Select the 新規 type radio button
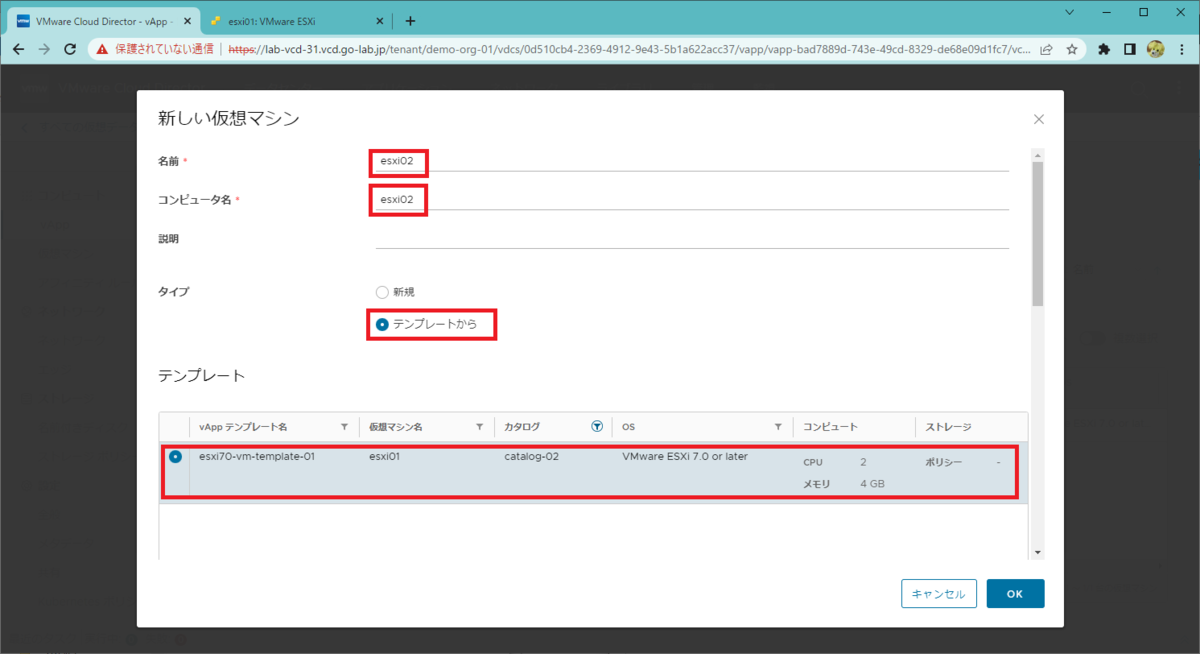Screen dimensions: 1200x654 pyautogui.click(x=381, y=292)
